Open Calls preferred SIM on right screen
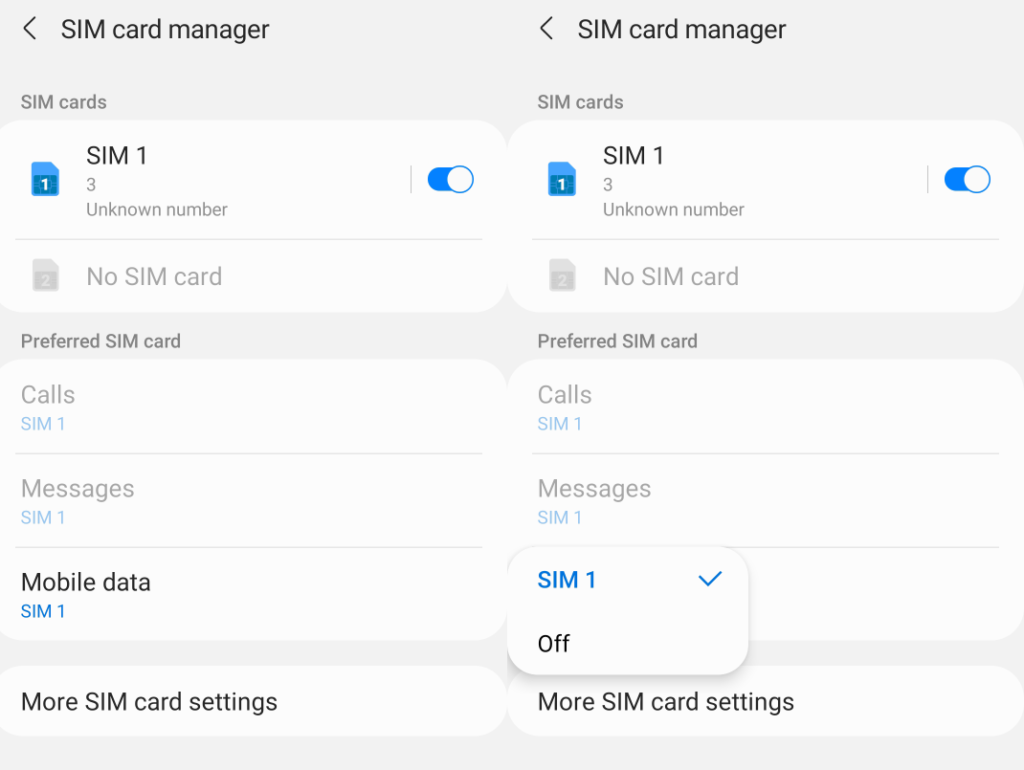Viewport: 1024px width, 770px height. [x=765, y=407]
